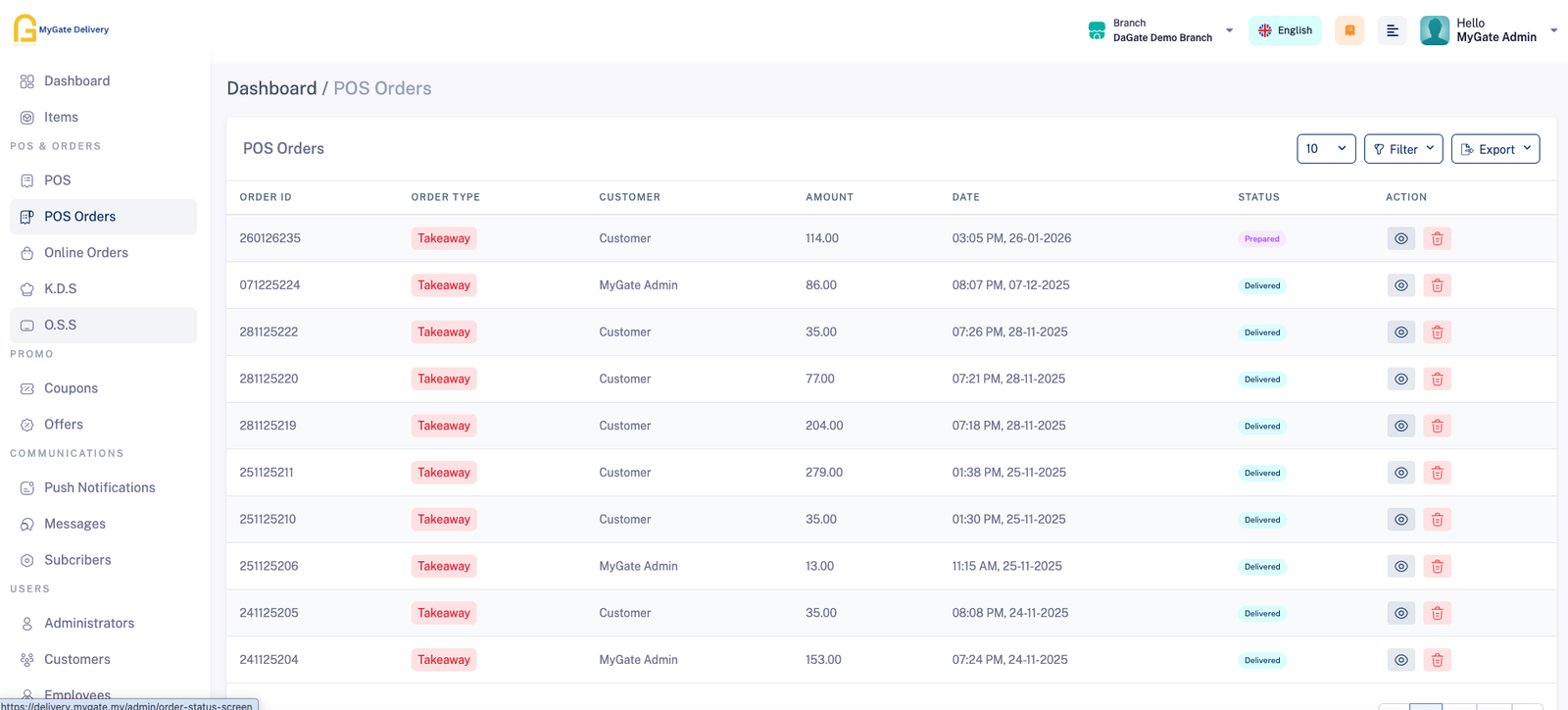View order 281125222 via eye icon
1568x710 pixels.
click(x=1400, y=332)
